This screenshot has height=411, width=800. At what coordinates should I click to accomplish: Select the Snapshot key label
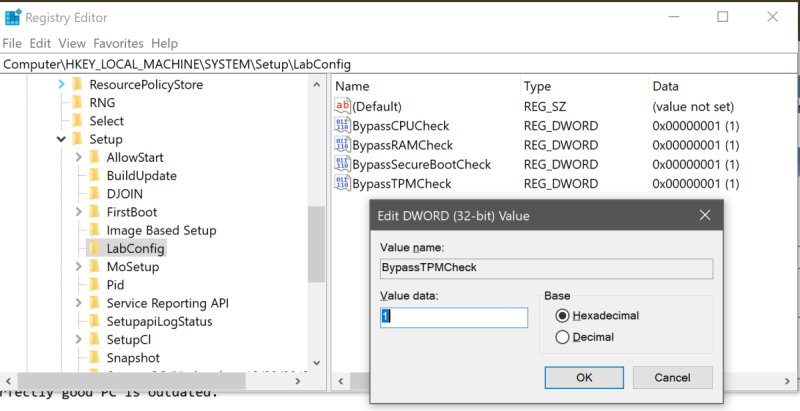[x=133, y=358]
